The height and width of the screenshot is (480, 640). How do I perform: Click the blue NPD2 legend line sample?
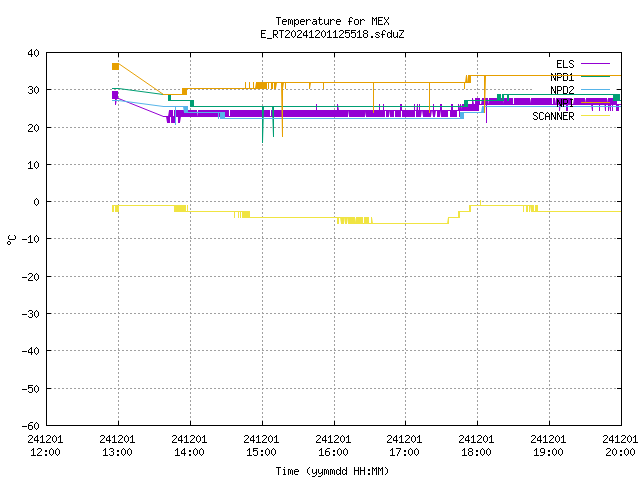(595, 89)
